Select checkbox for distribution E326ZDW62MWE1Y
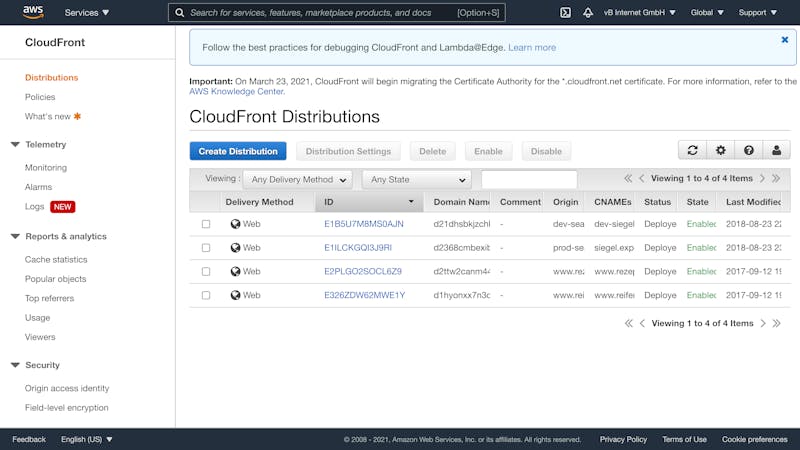Screen dimensions: 800x450 point(206,295)
